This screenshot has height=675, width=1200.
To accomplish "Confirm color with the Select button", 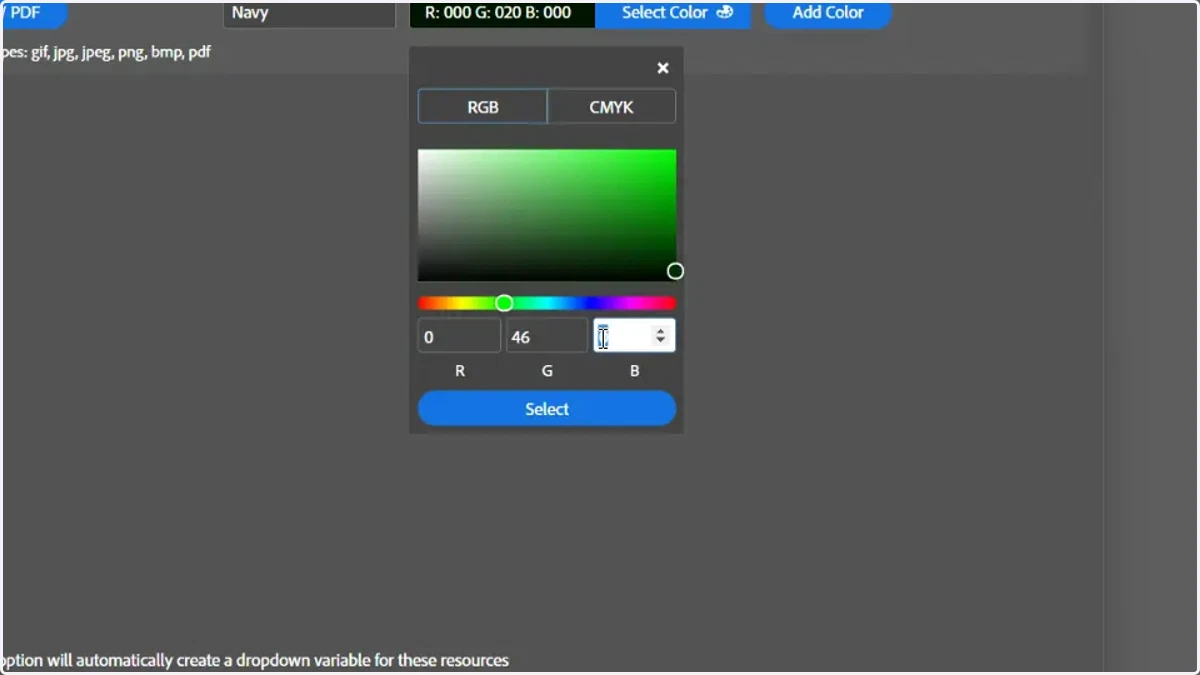I will [547, 409].
